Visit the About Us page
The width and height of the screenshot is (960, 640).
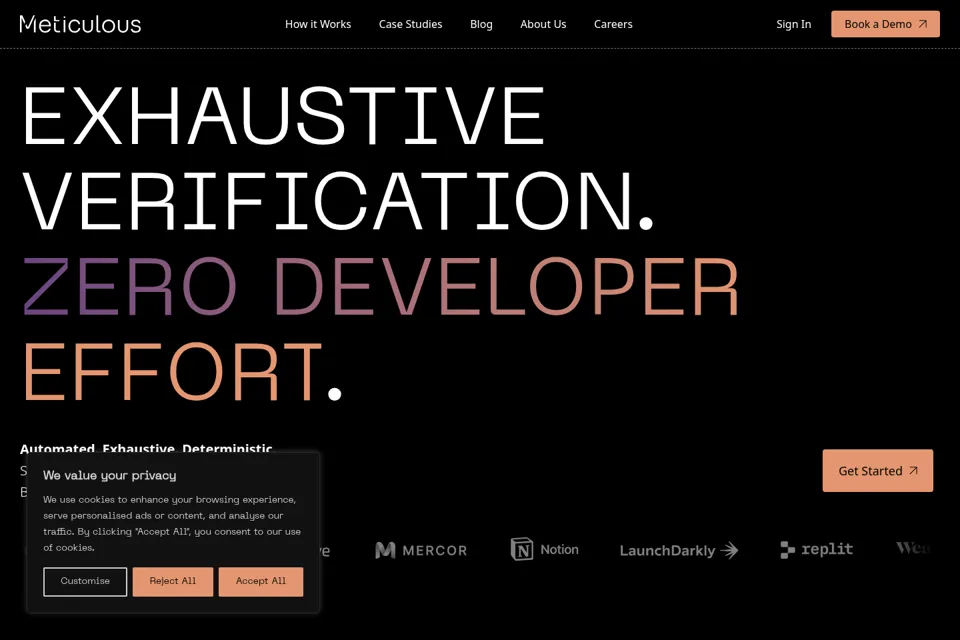pyautogui.click(x=543, y=24)
